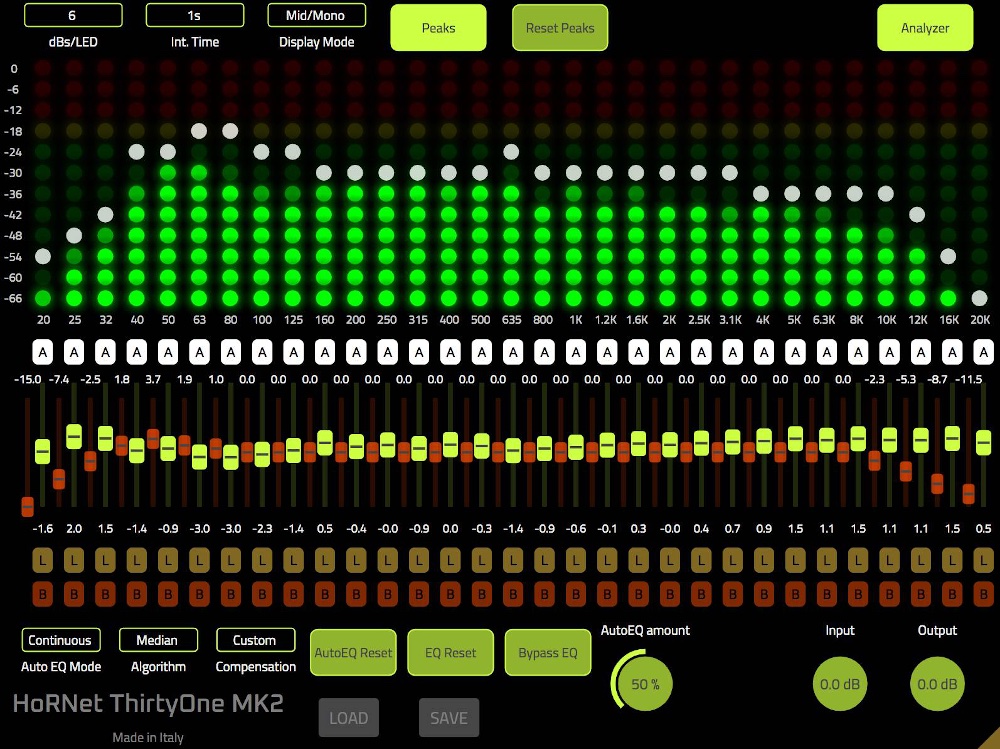Image resolution: width=1000 pixels, height=749 pixels.
Task: Adjust the AutoEQ amount knob set to 50%
Action: [x=643, y=684]
